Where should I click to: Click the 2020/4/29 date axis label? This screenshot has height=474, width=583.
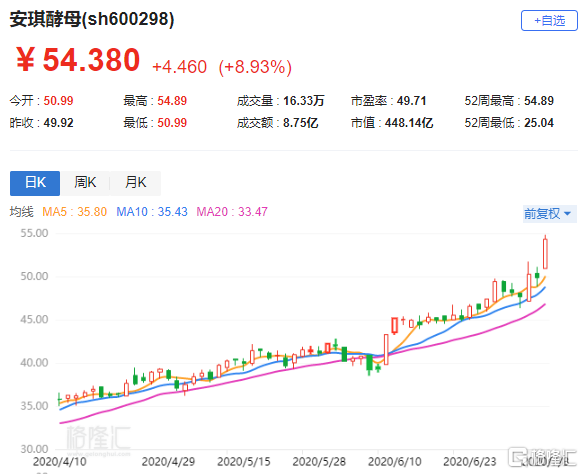click(x=168, y=462)
